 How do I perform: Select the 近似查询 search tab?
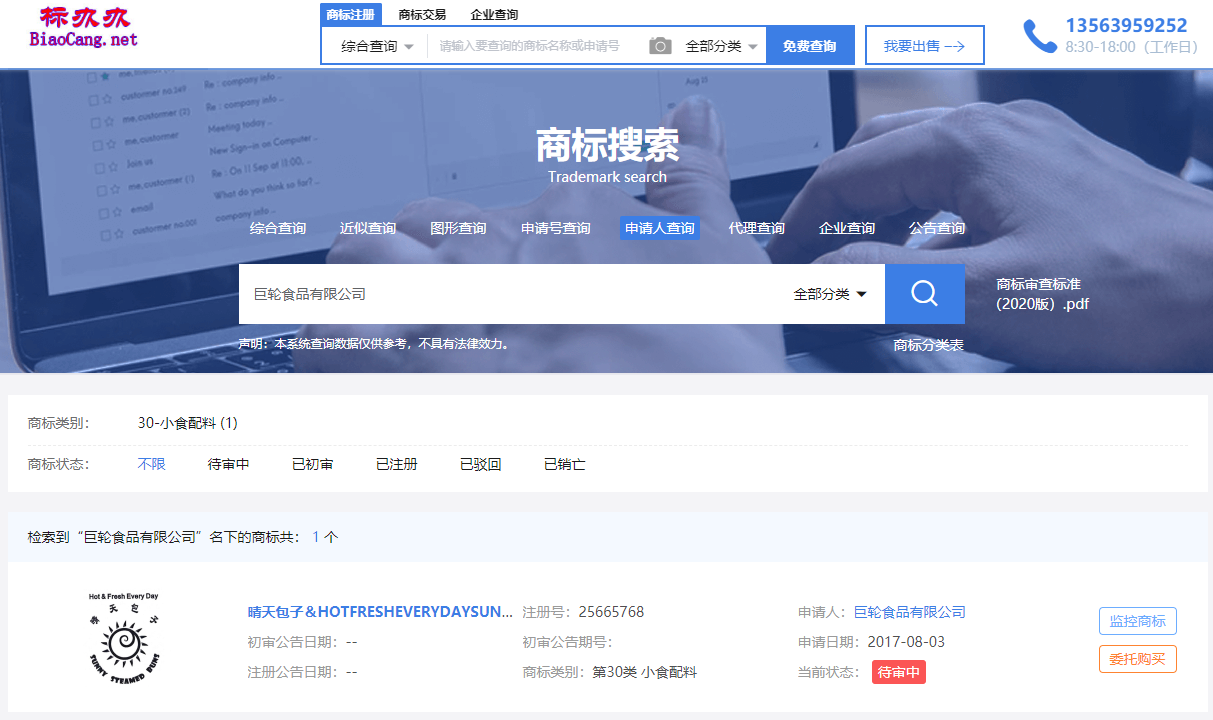click(x=368, y=228)
